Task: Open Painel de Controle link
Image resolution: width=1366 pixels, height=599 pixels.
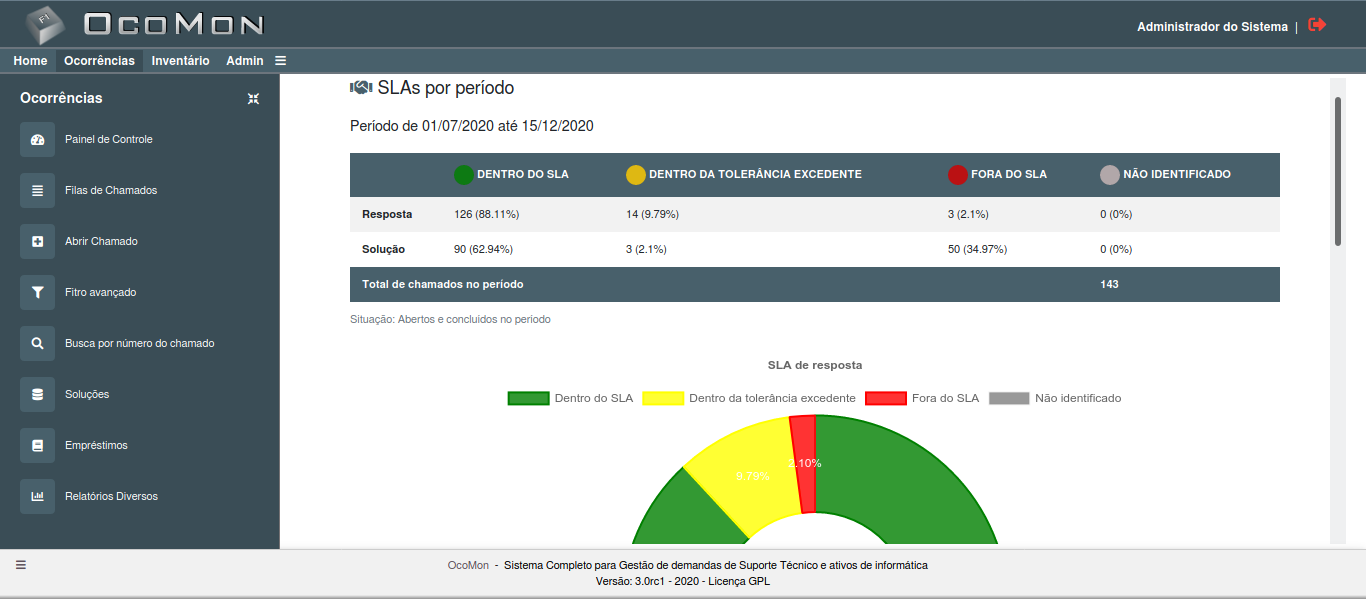Action: coord(109,139)
